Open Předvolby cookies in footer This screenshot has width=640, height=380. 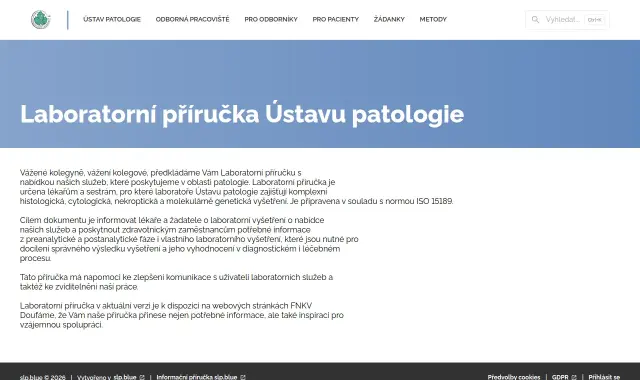tap(513, 377)
